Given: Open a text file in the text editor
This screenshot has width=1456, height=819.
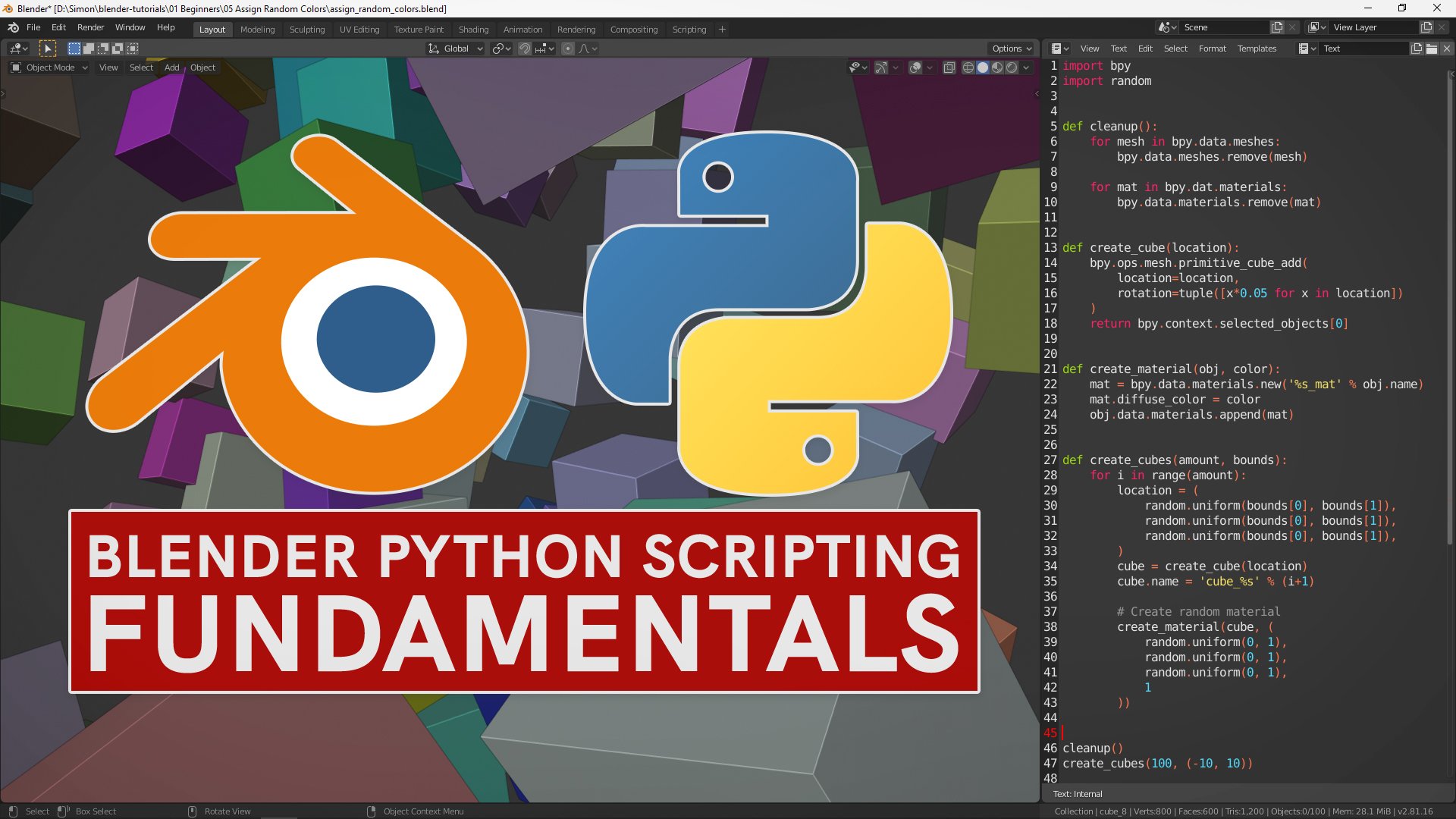Looking at the screenshot, I should 1433,48.
